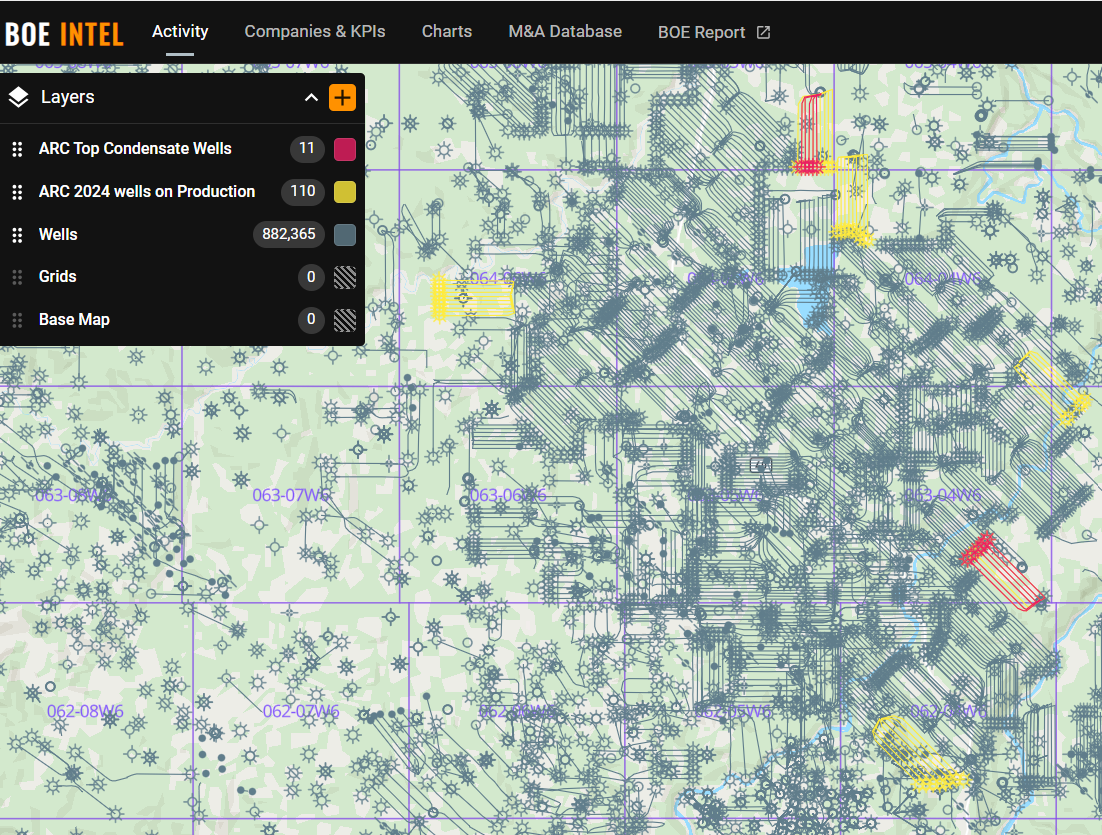Select the Base Map layer name
This screenshot has height=835, width=1102.
pos(74,320)
